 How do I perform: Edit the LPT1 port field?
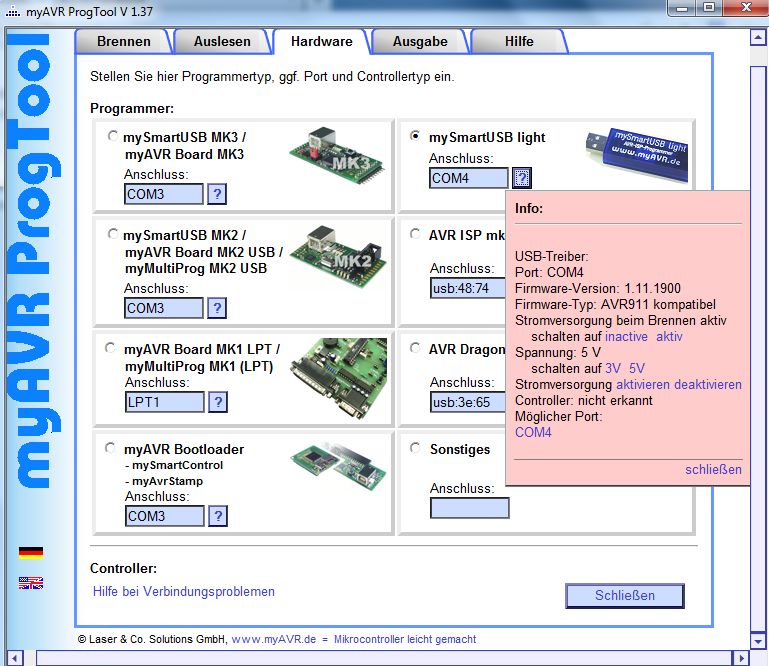[x=164, y=402]
